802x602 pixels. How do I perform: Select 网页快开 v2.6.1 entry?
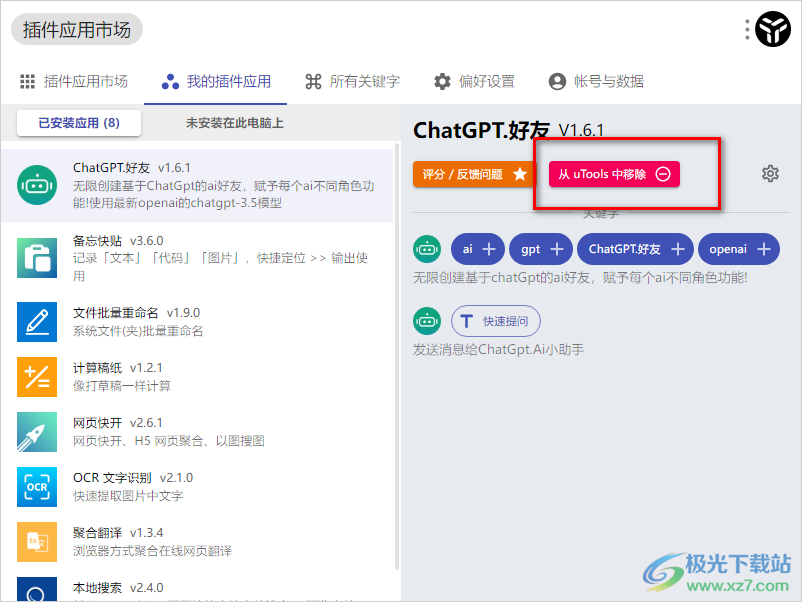coord(197,432)
